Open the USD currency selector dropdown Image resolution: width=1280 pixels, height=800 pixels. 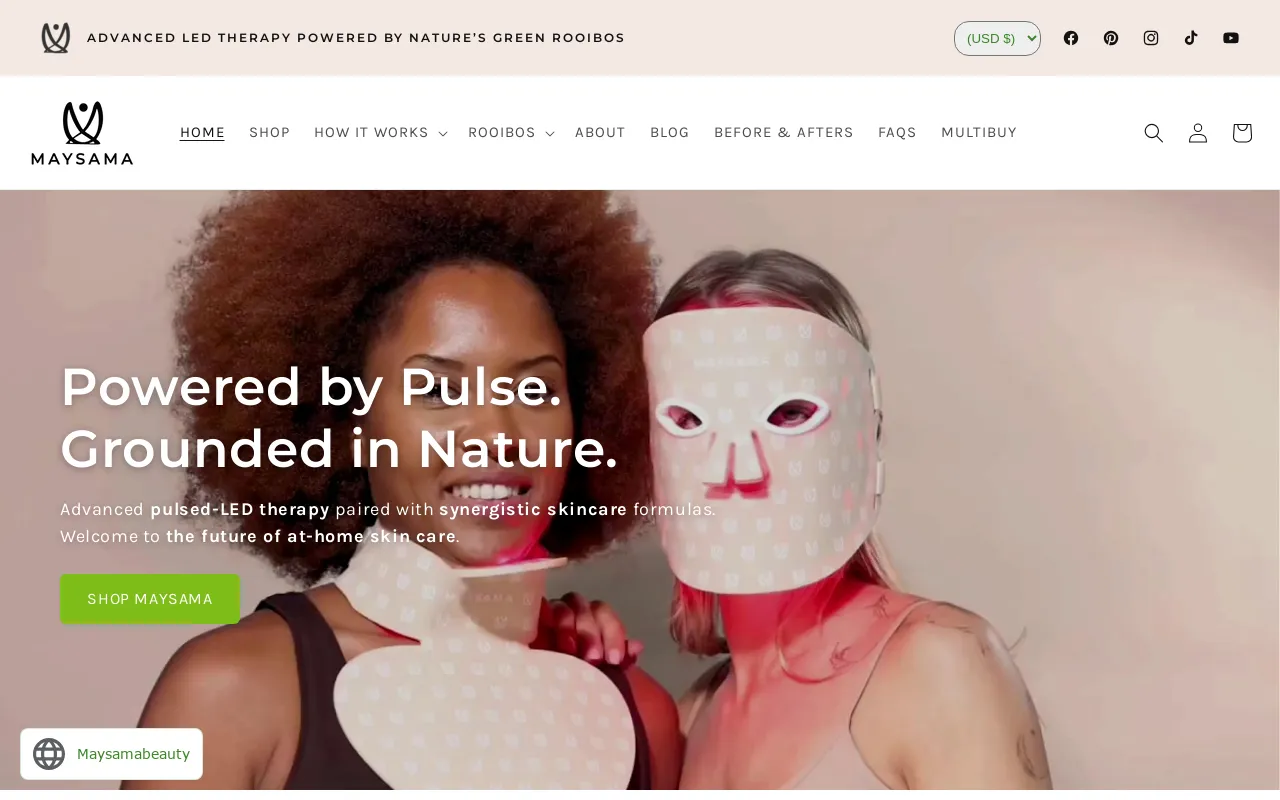(x=997, y=38)
